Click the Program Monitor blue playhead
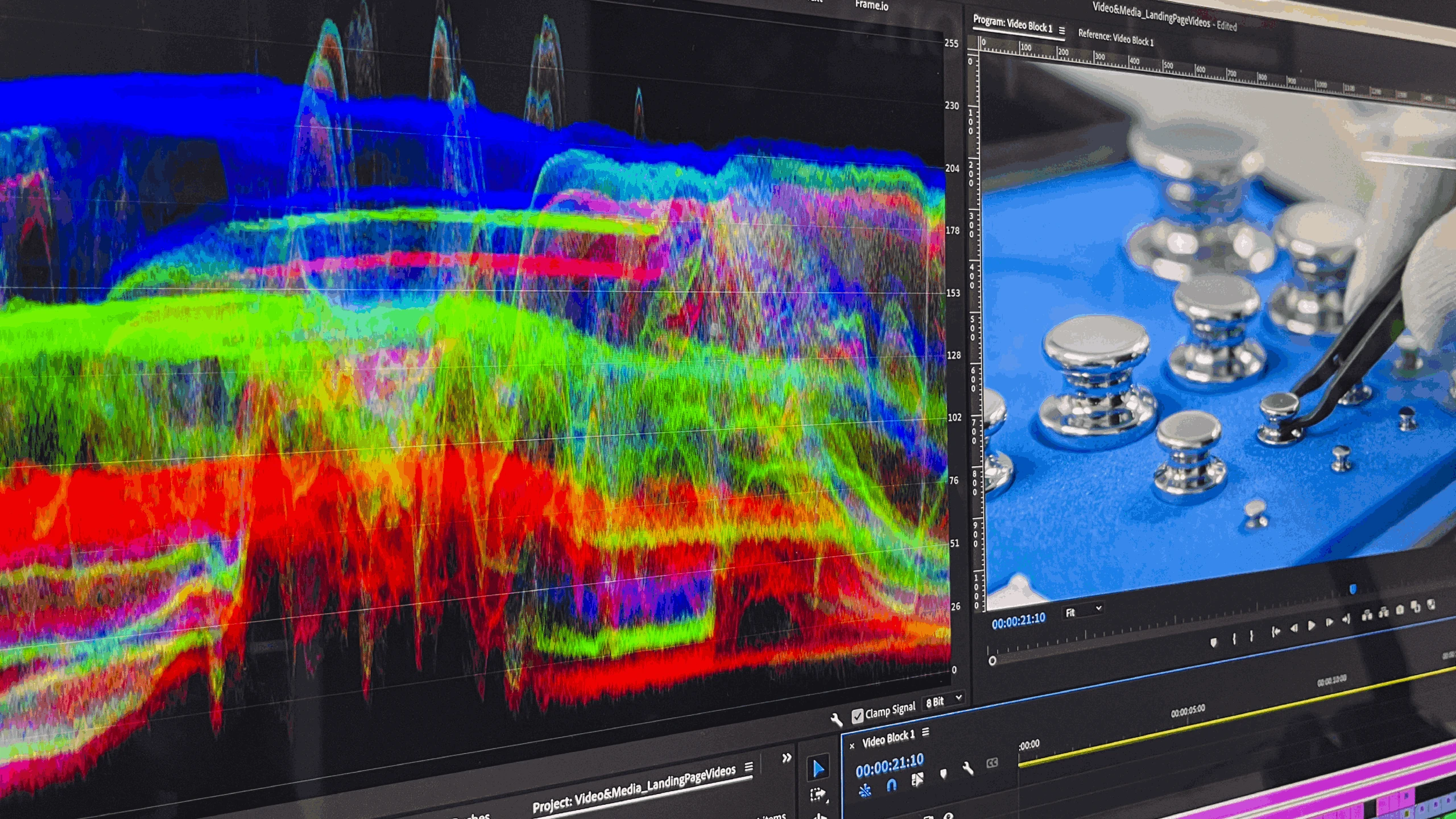The width and height of the screenshot is (1456, 819). tap(1352, 589)
